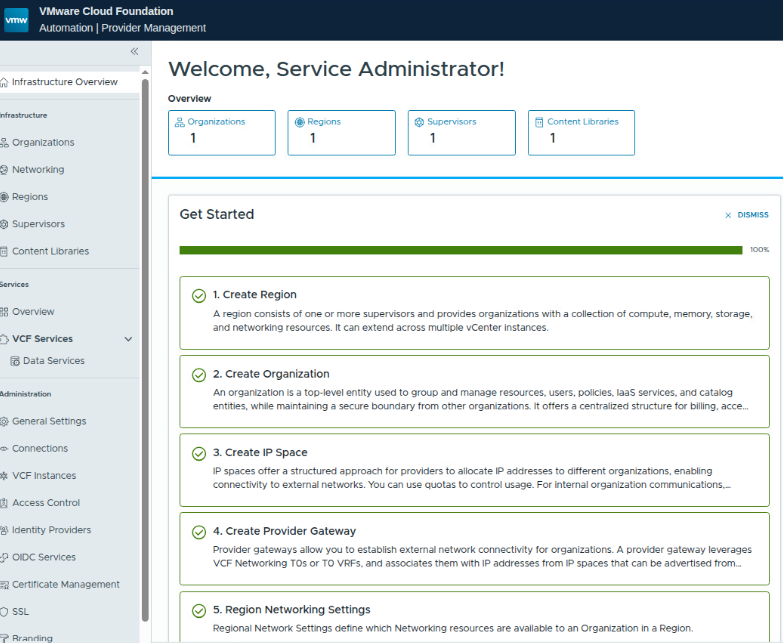Click the Networking sidebar icon
The height and width of the screenshot is (643, 783).
tap(4, 170)
